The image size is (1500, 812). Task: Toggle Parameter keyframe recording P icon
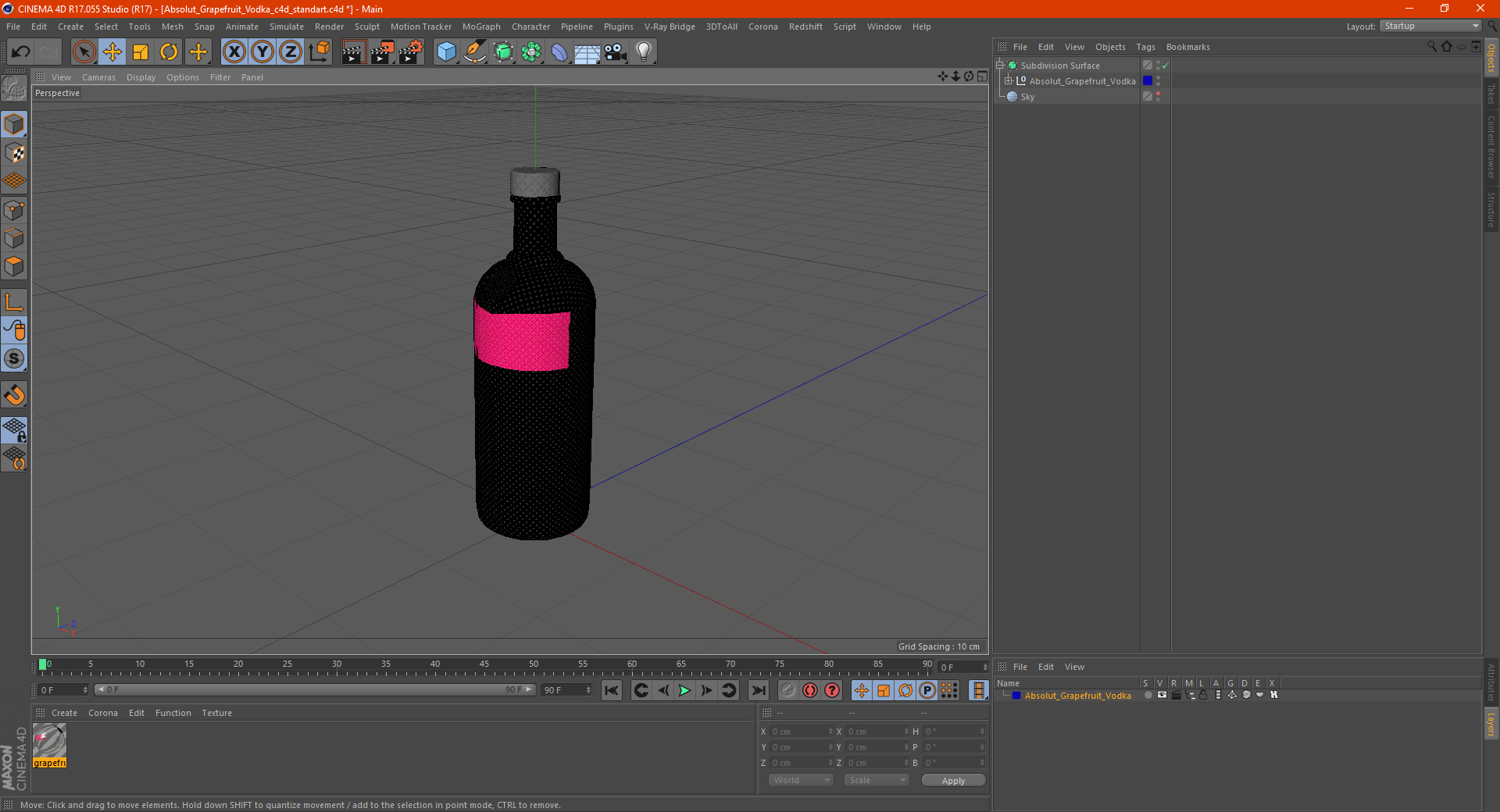(x=927, y=690)
